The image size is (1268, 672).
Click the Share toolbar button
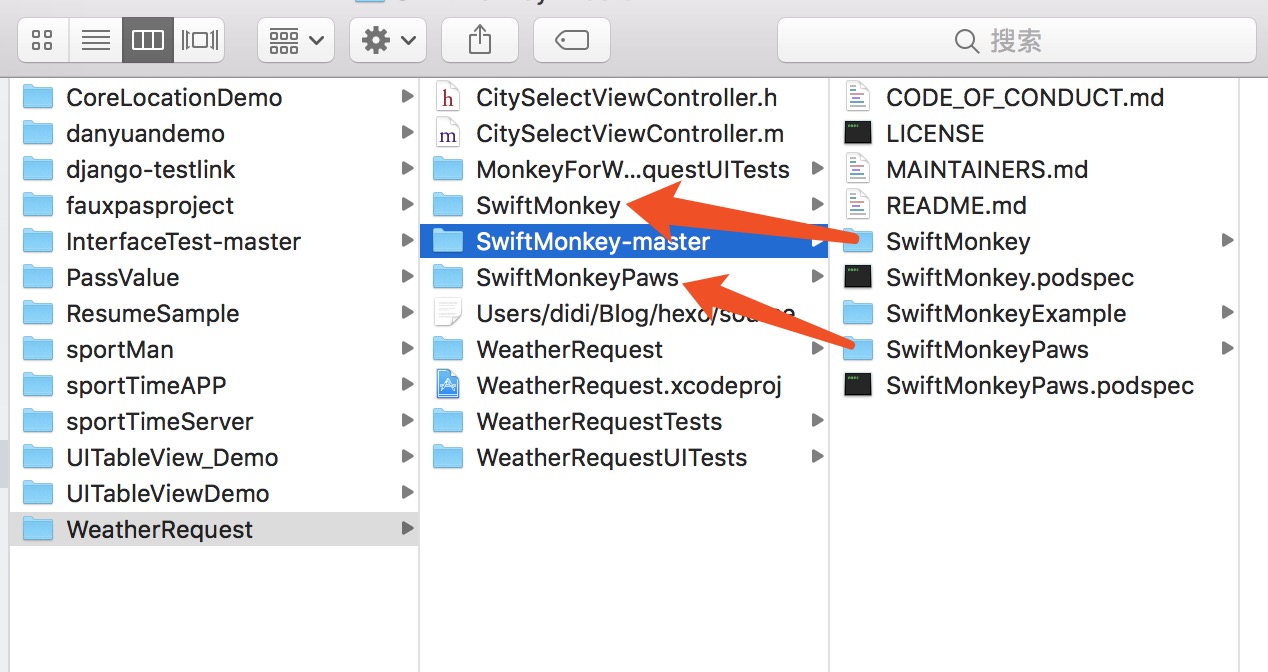480,40
